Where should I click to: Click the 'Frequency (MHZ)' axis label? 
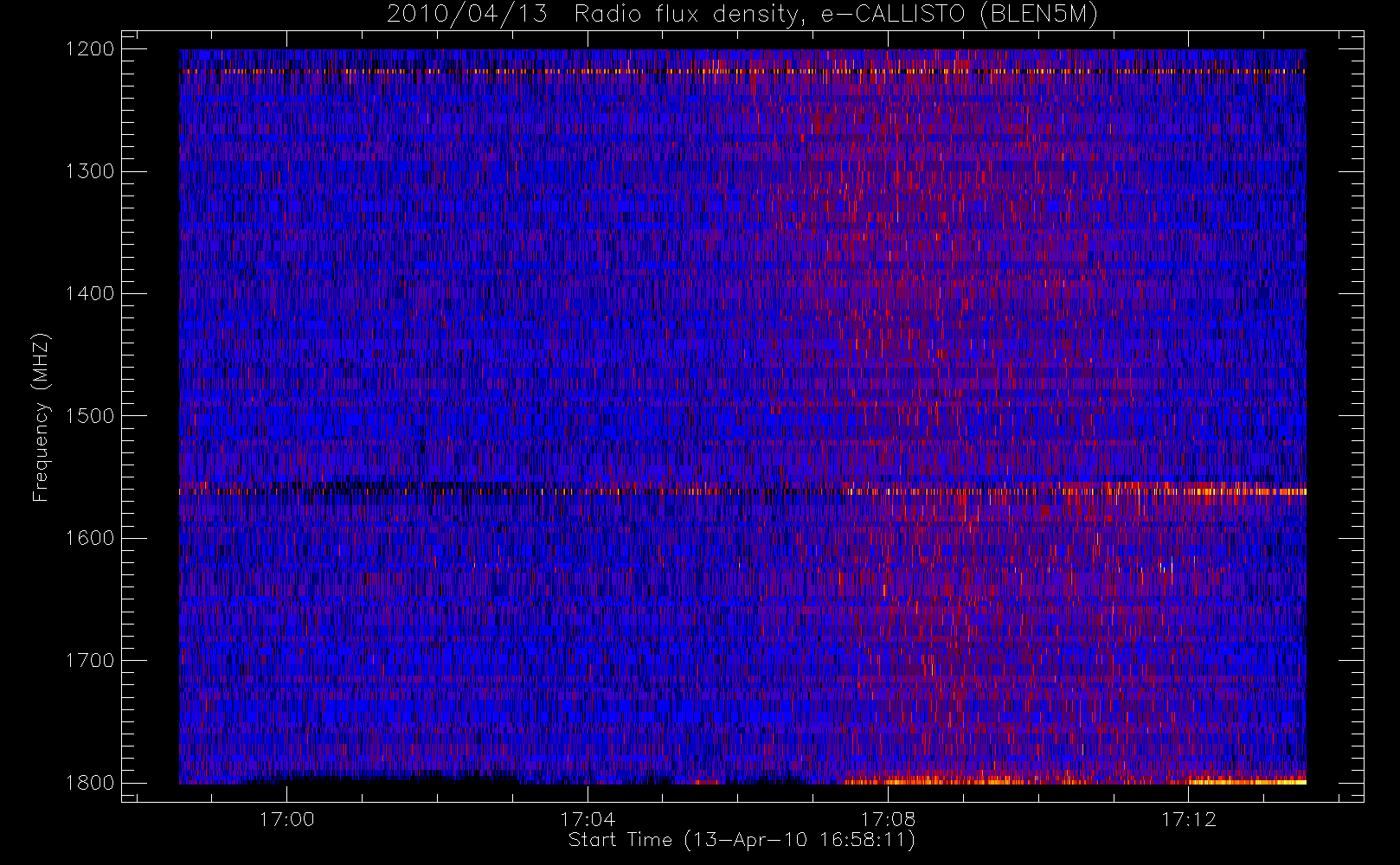pyautogui.click(x=41, y=416)
